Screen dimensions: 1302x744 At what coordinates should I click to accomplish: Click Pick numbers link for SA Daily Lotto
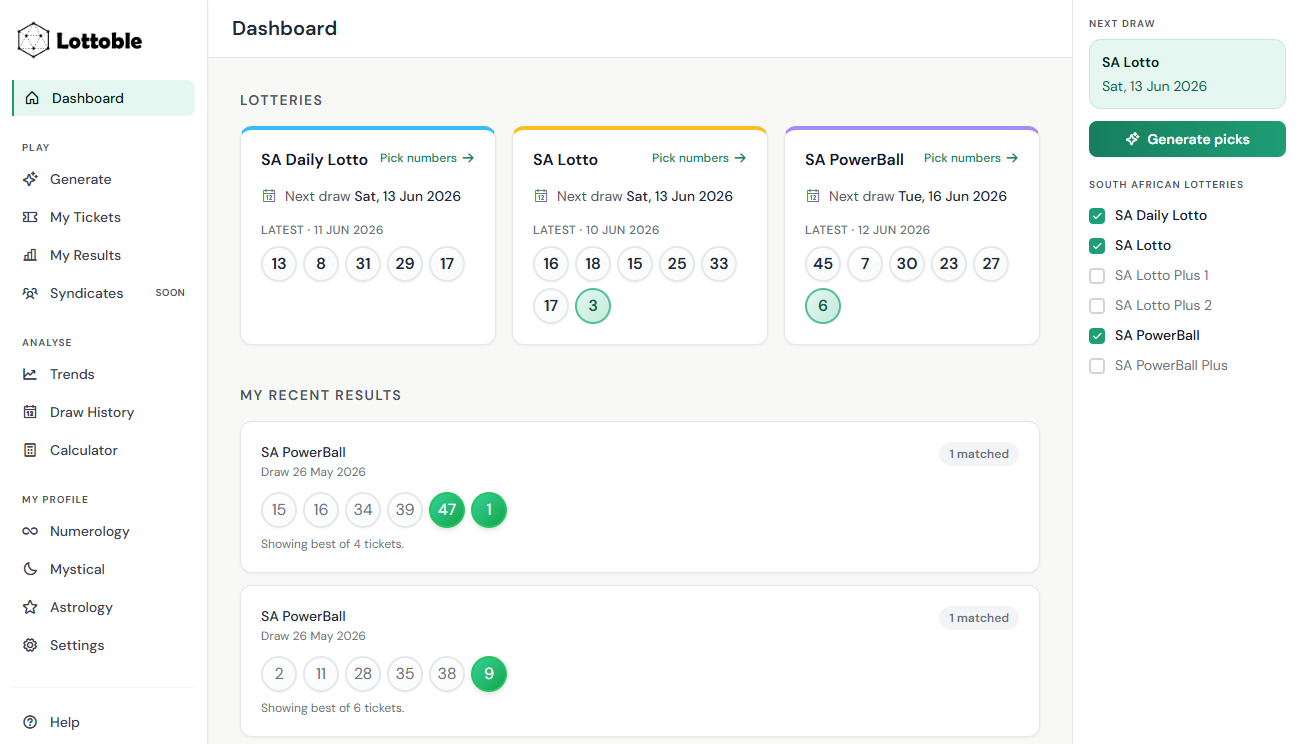pyautogui.click(x=427, y=158)
